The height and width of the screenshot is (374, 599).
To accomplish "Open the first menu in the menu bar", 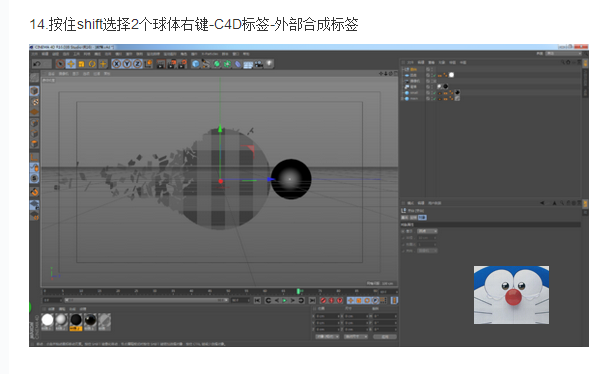I will (35, 54).
